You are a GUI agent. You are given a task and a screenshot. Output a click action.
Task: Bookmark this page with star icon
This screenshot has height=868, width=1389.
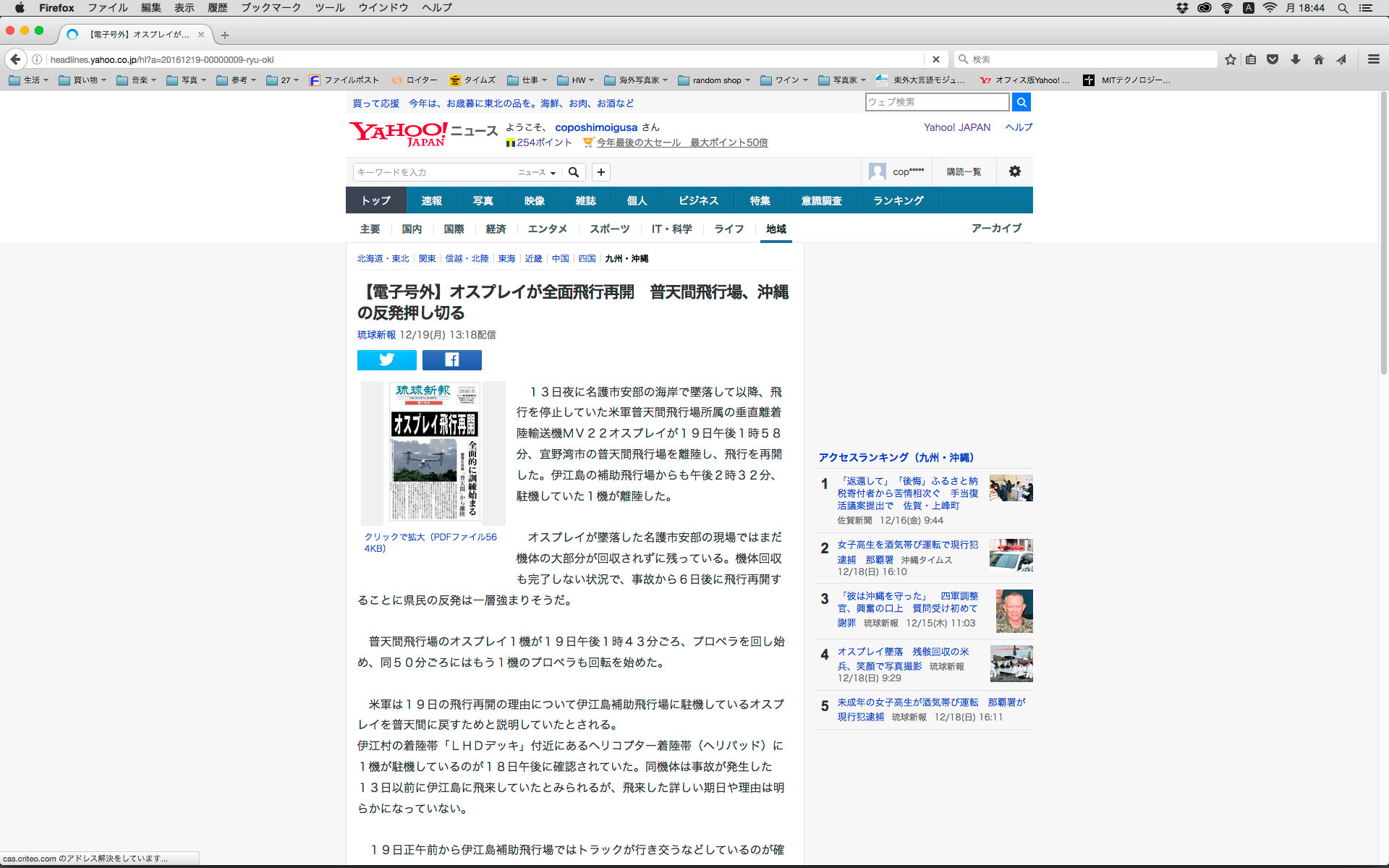1230,59
